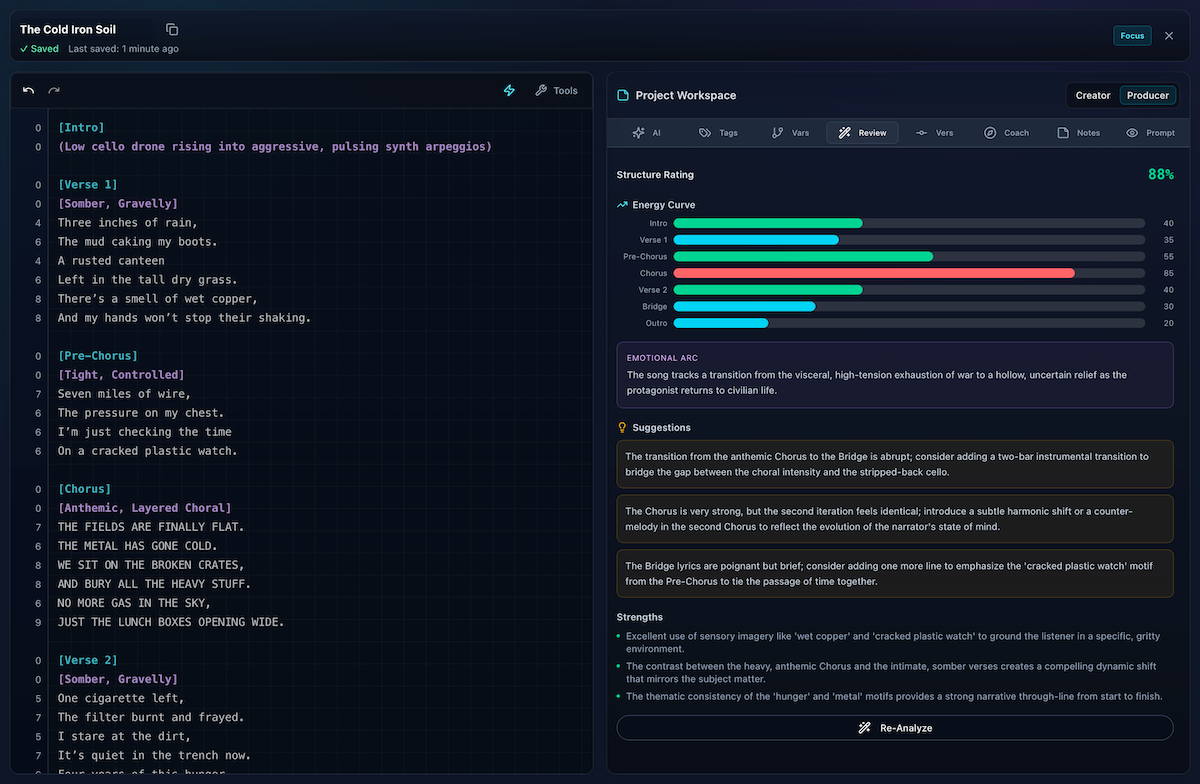
Task: Switch to Creator mode
Action: (1093, 95)
